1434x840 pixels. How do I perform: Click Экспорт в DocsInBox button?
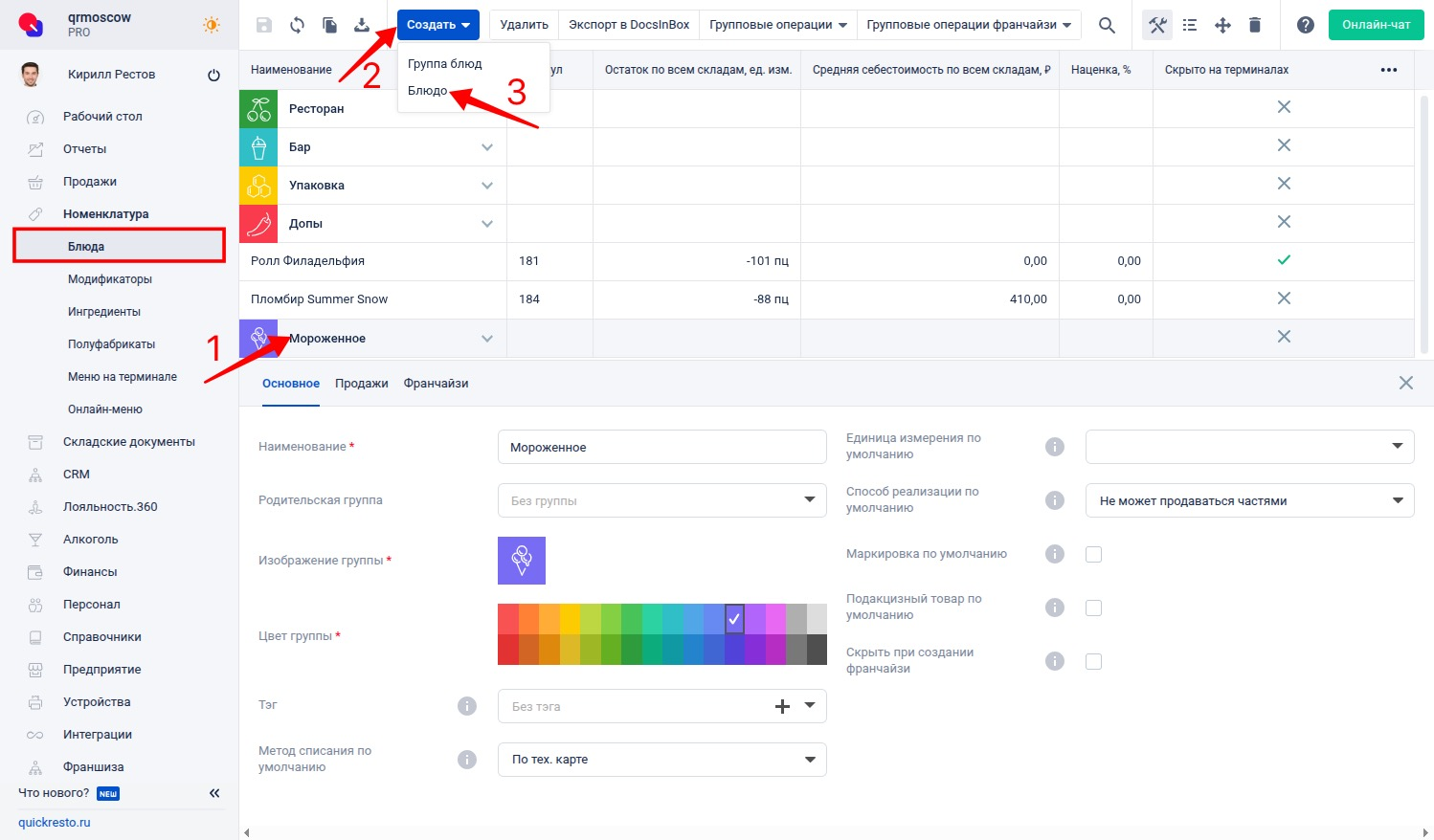tap(629, 25)
